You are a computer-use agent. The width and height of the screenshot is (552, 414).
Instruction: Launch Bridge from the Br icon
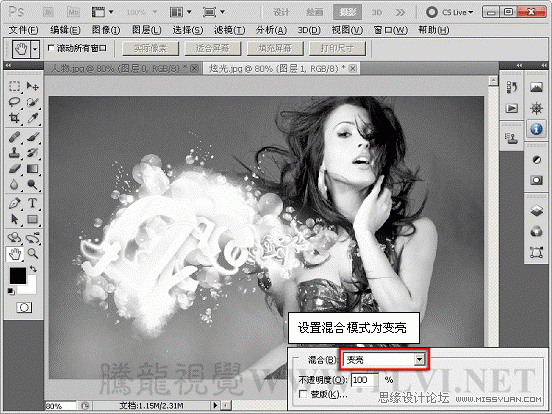[48, 12]
